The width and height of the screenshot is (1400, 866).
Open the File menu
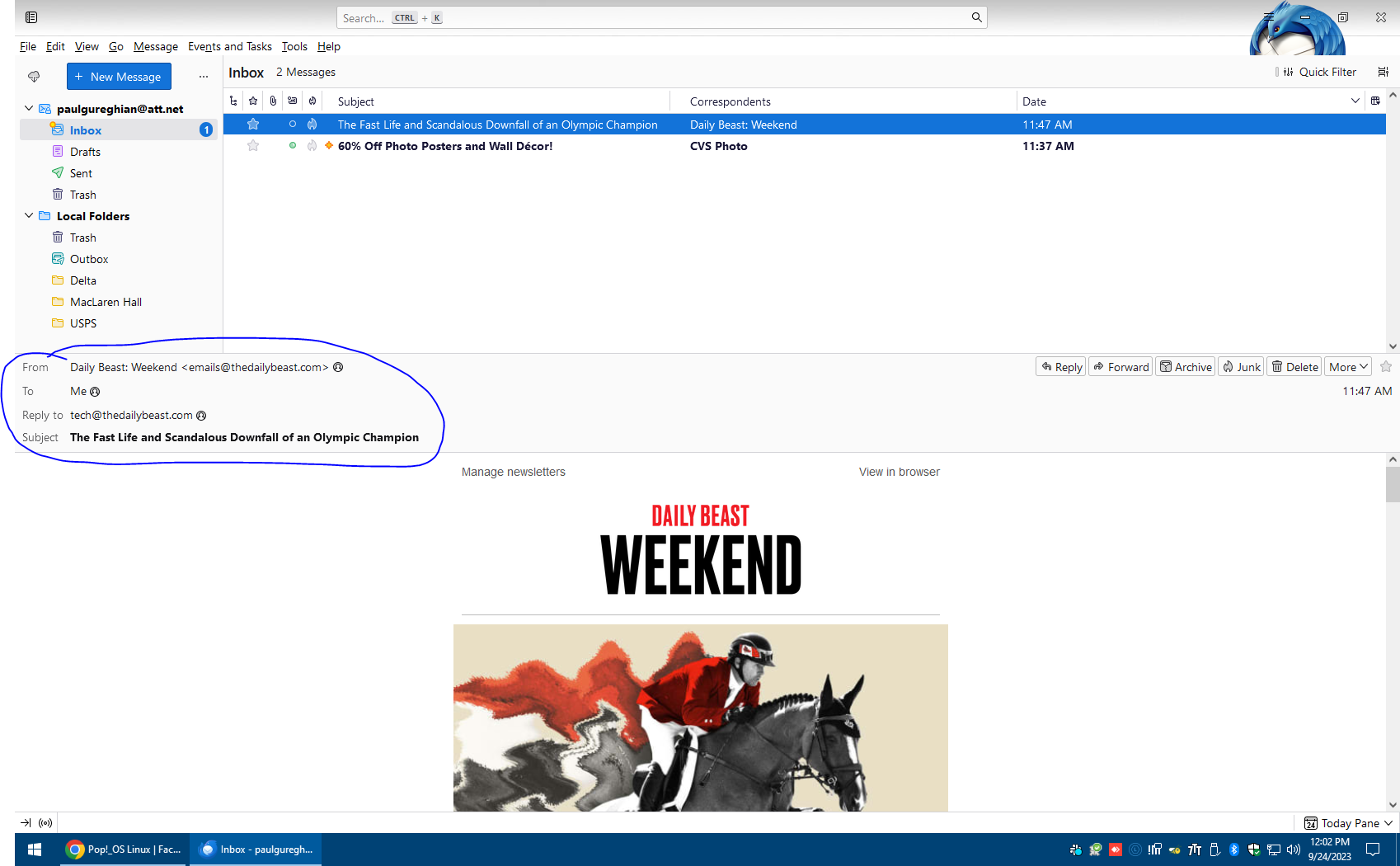coord(28,46)
